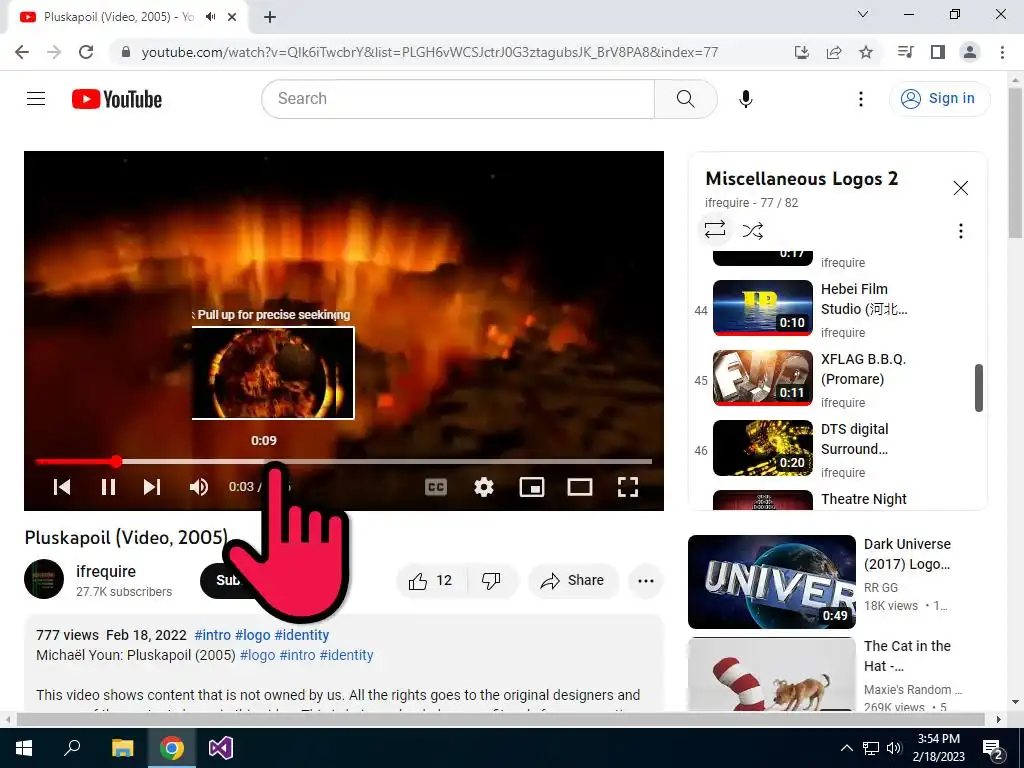Pause the playing video
Viewport: 1024px width, 768px height.
tap(108, 487)
